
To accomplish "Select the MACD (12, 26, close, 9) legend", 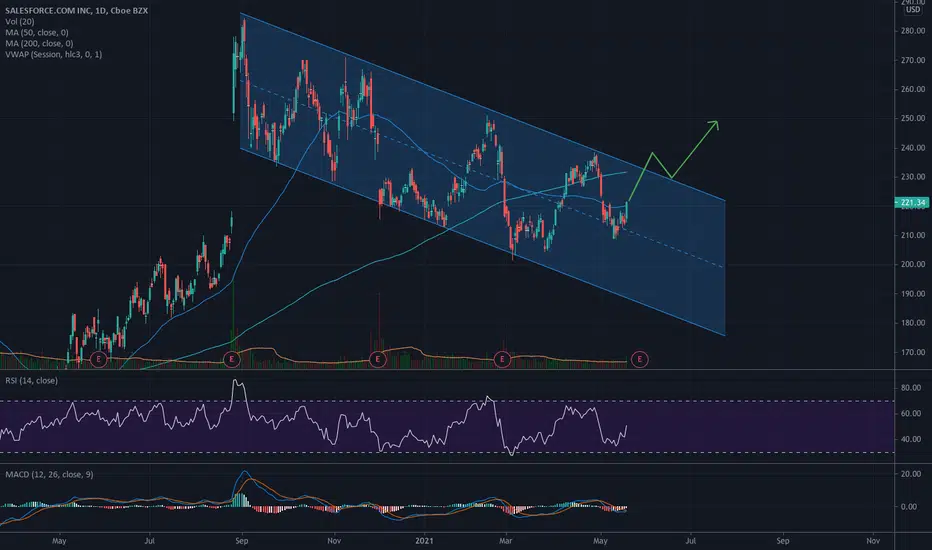I will (49, 474).
